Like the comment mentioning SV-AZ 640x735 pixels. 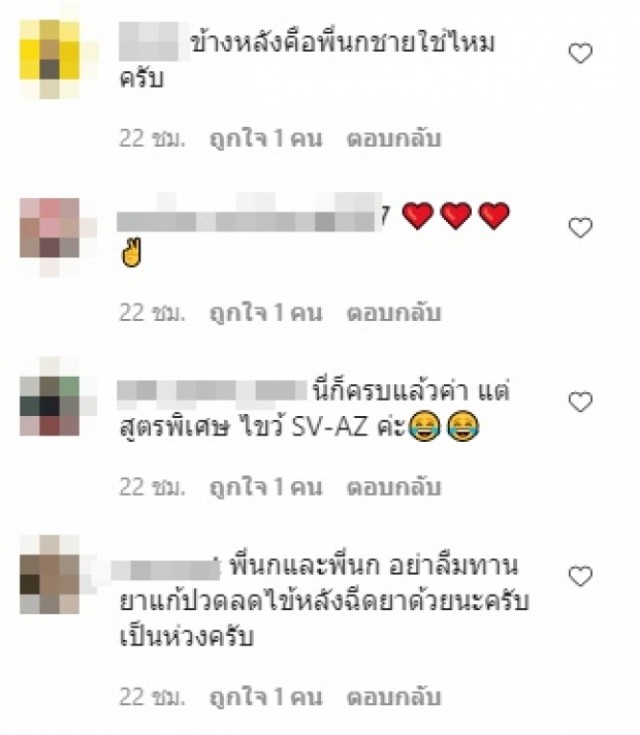580,402
